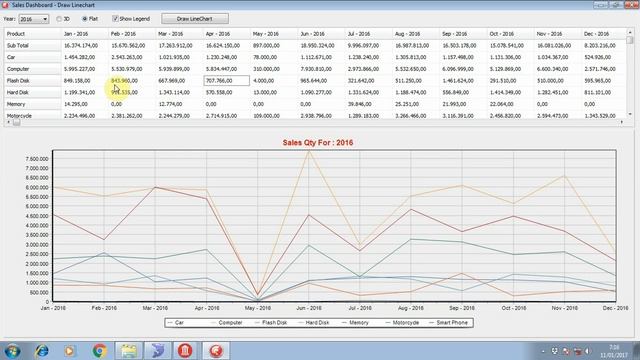This screenshot has width=640, height=360.
Task: Click the Mar - 2016 column header
Action: (x=180, y=34)
